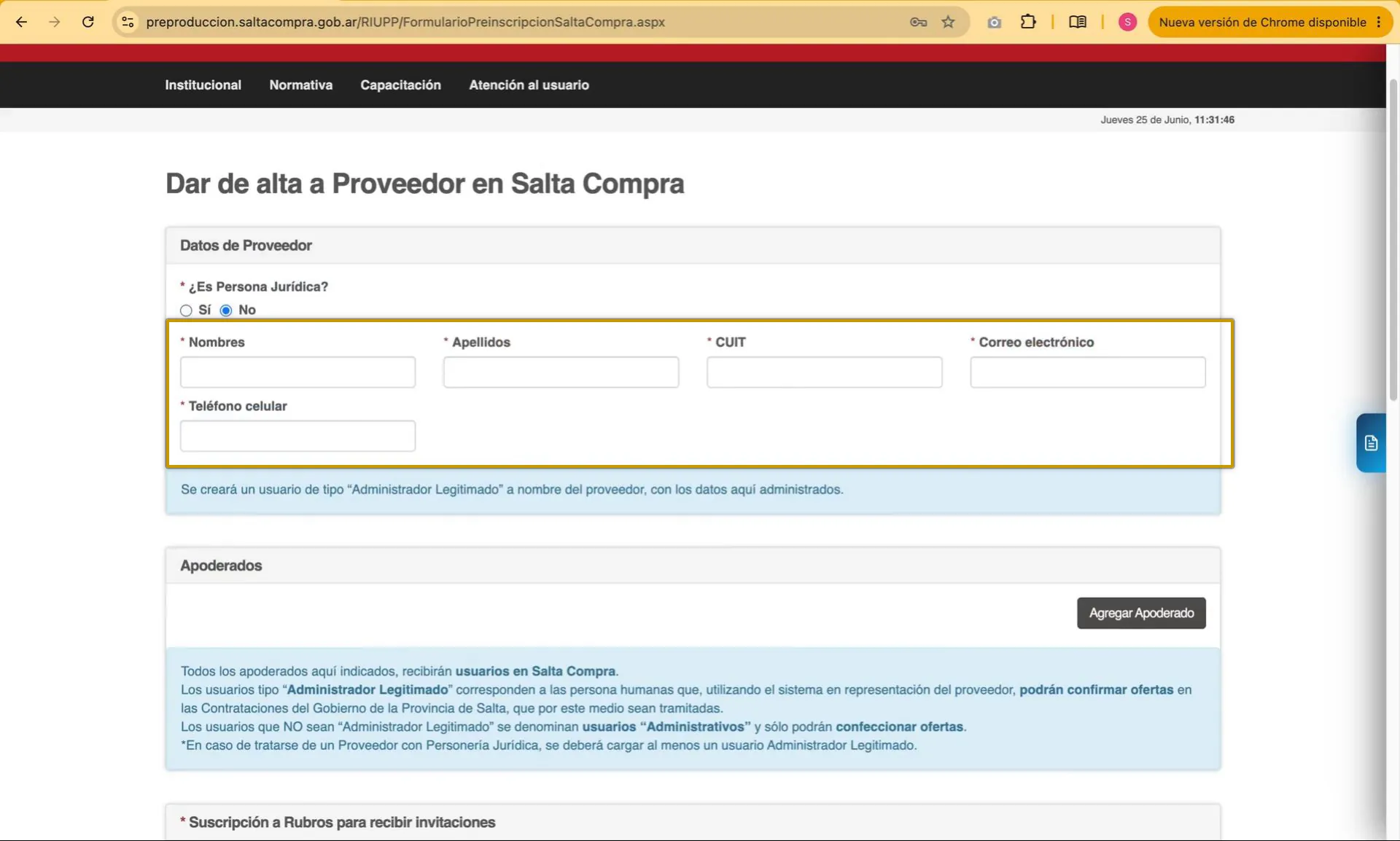This screenshot has height=841, width=1400.
Task: Focus the Apellidos input field
Action: [561, 372]
